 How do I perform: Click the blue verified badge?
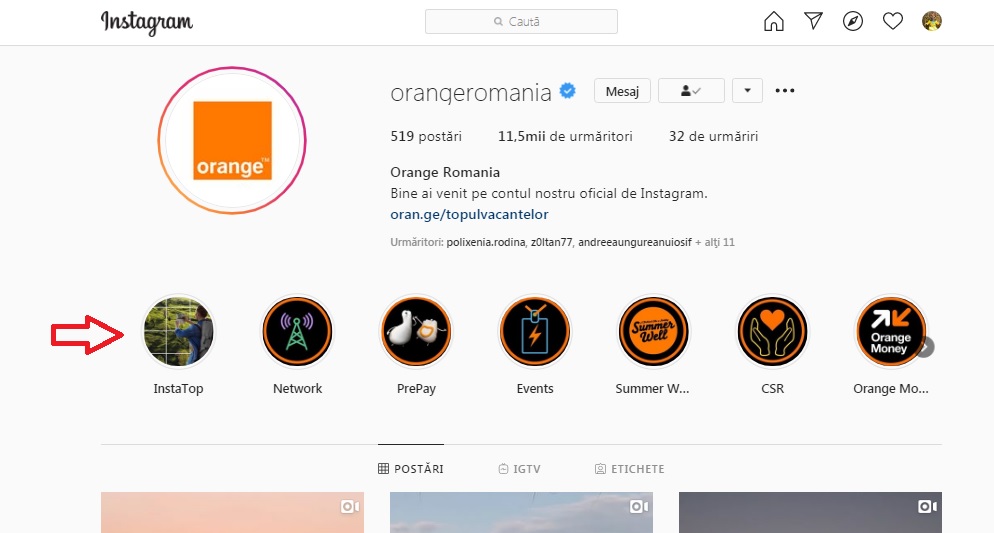pos(567,91)
